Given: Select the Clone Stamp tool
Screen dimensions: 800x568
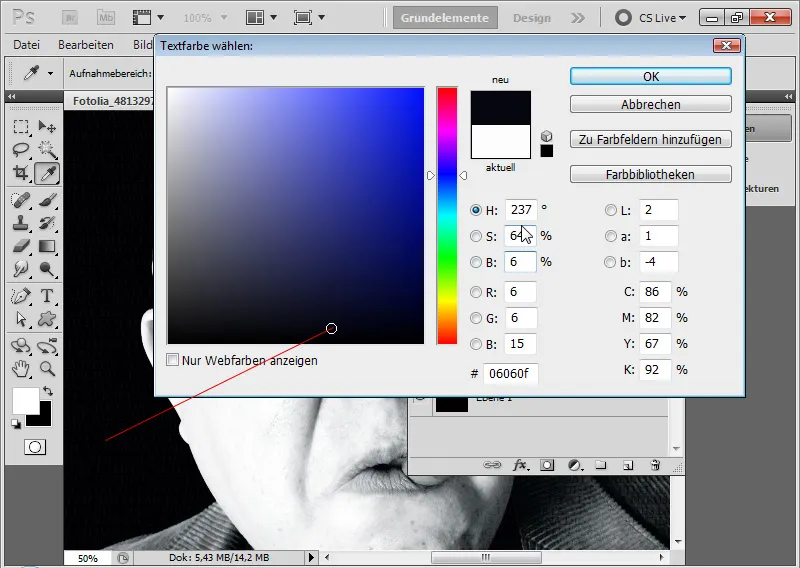Looking at the screenshot, I should pyautogui.click(x=21, y=223).
